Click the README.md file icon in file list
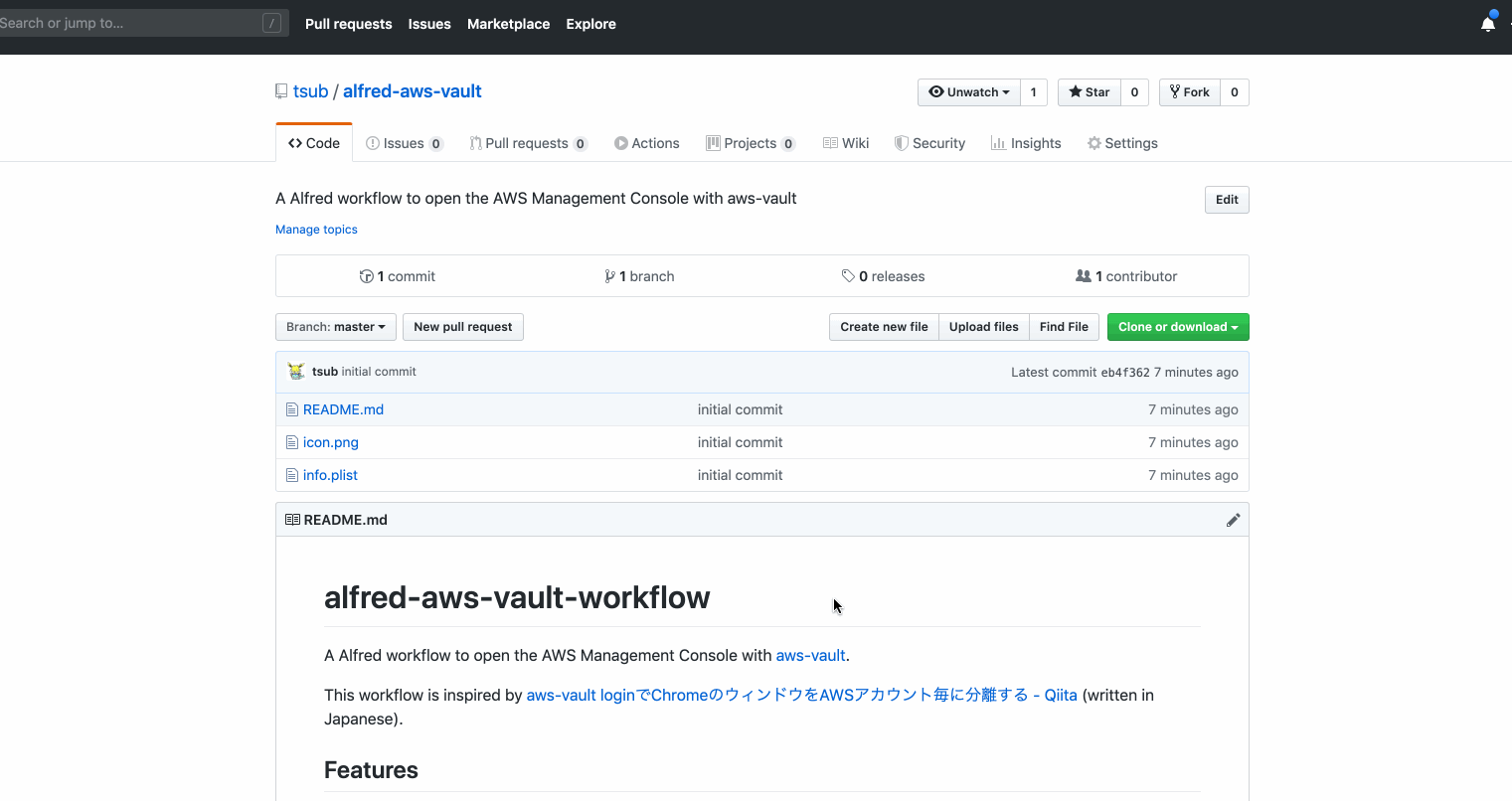Screen dimensions: 1512x801 coord(292,409)
